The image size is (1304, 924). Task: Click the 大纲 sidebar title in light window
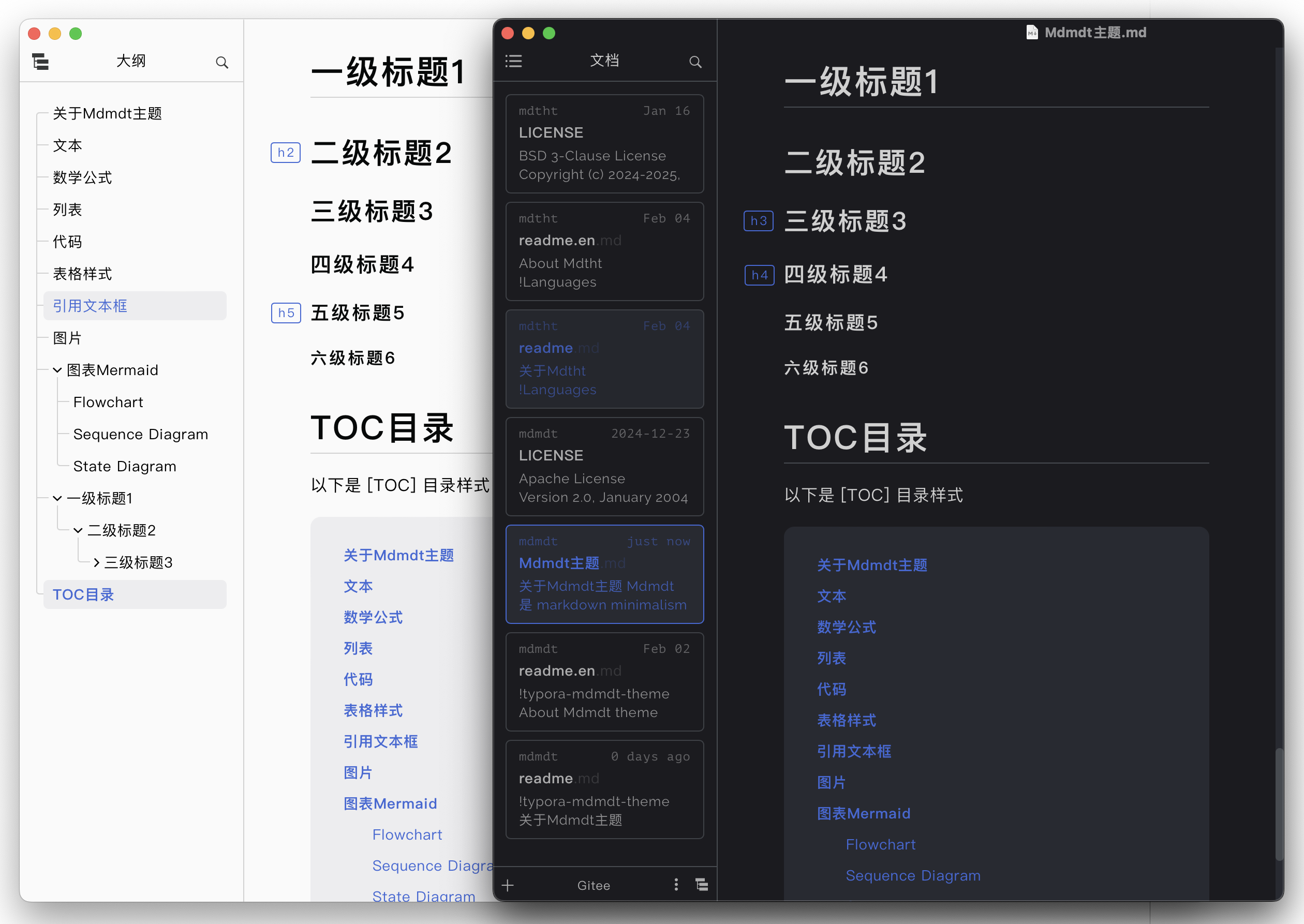pos(131,61)
